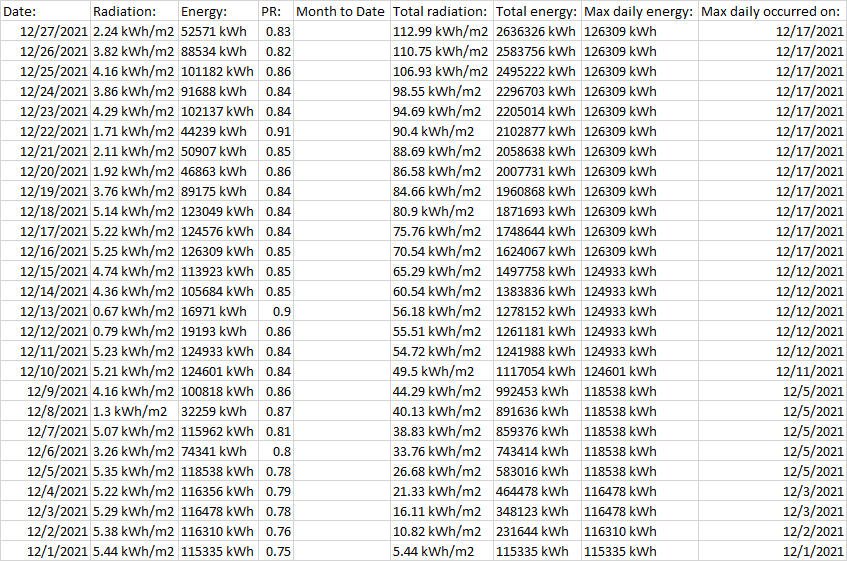Image resolution: width=847 pixels, height=561 pixels.
Task: Select the 'Energy:' header cell
Action: [218, 11]
